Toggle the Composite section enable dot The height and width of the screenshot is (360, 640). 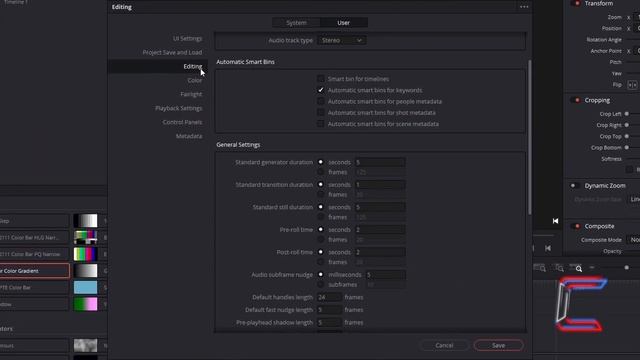[x=577, y=226]
